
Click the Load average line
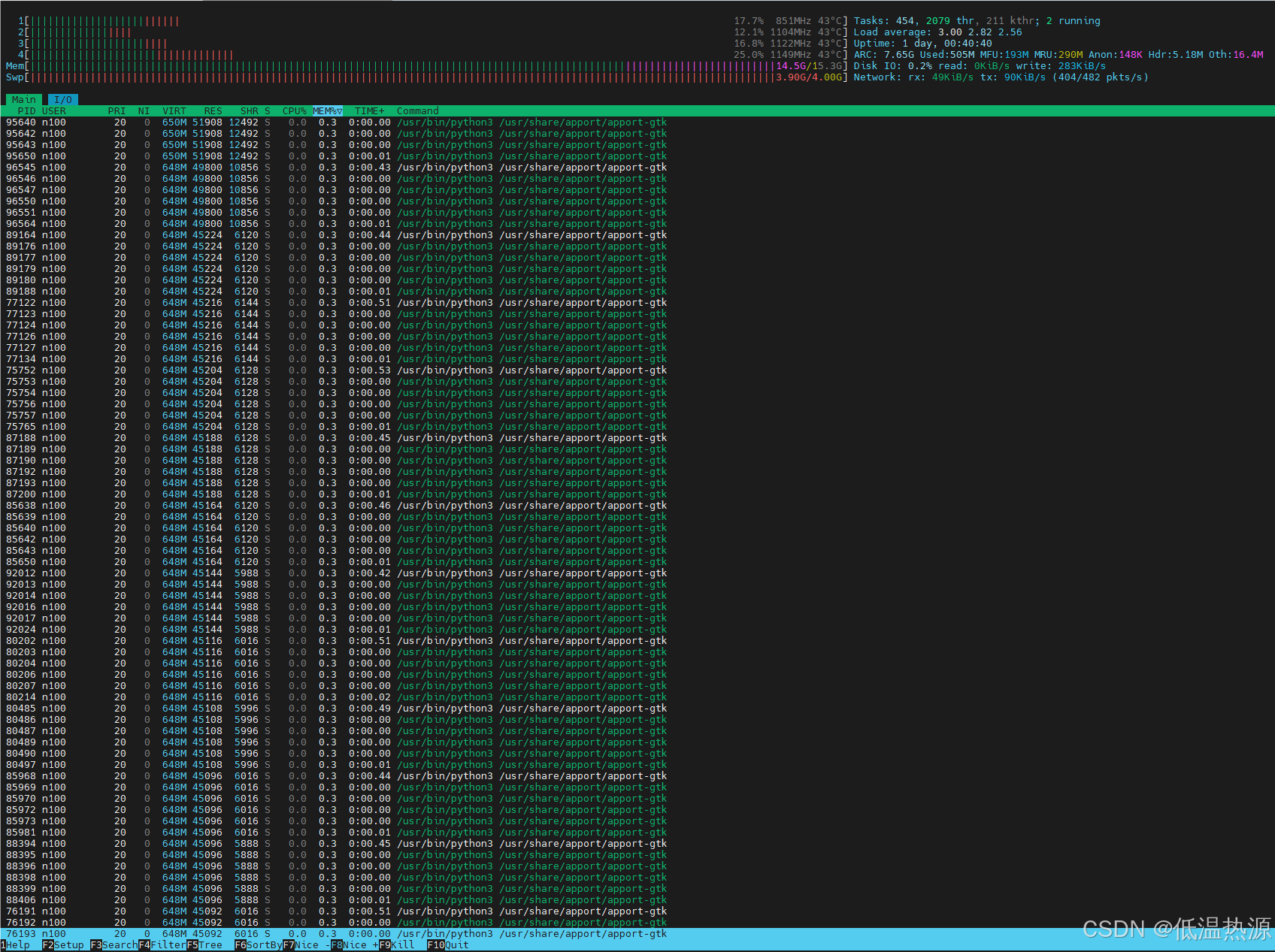(x=938, y=32)
